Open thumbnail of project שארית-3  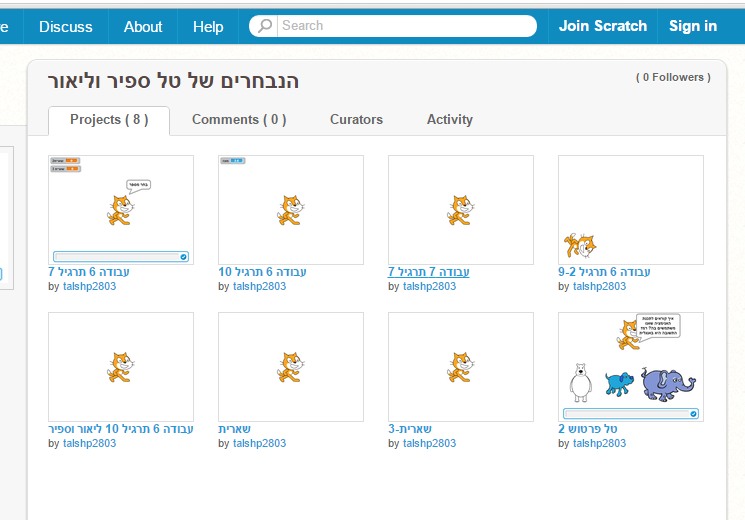point(461,366)
